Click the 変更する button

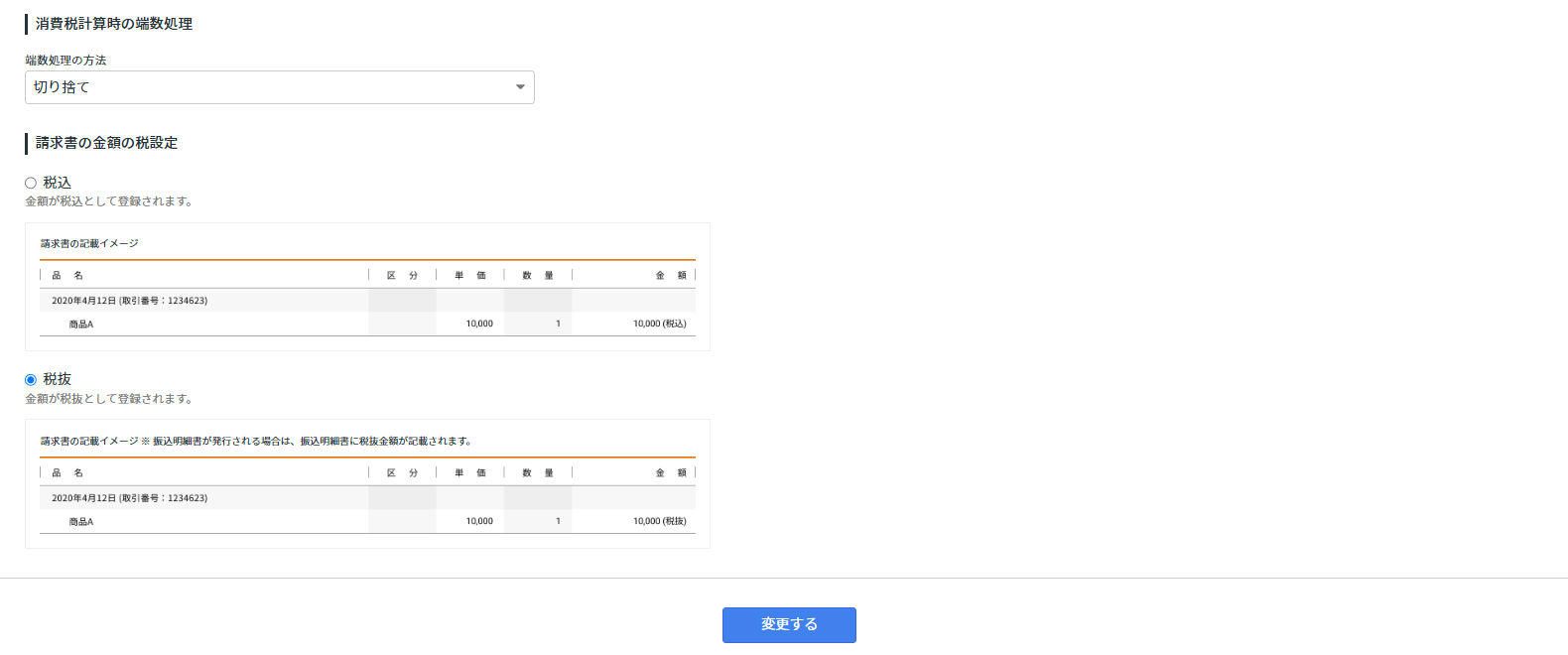[x=789, y=625]
